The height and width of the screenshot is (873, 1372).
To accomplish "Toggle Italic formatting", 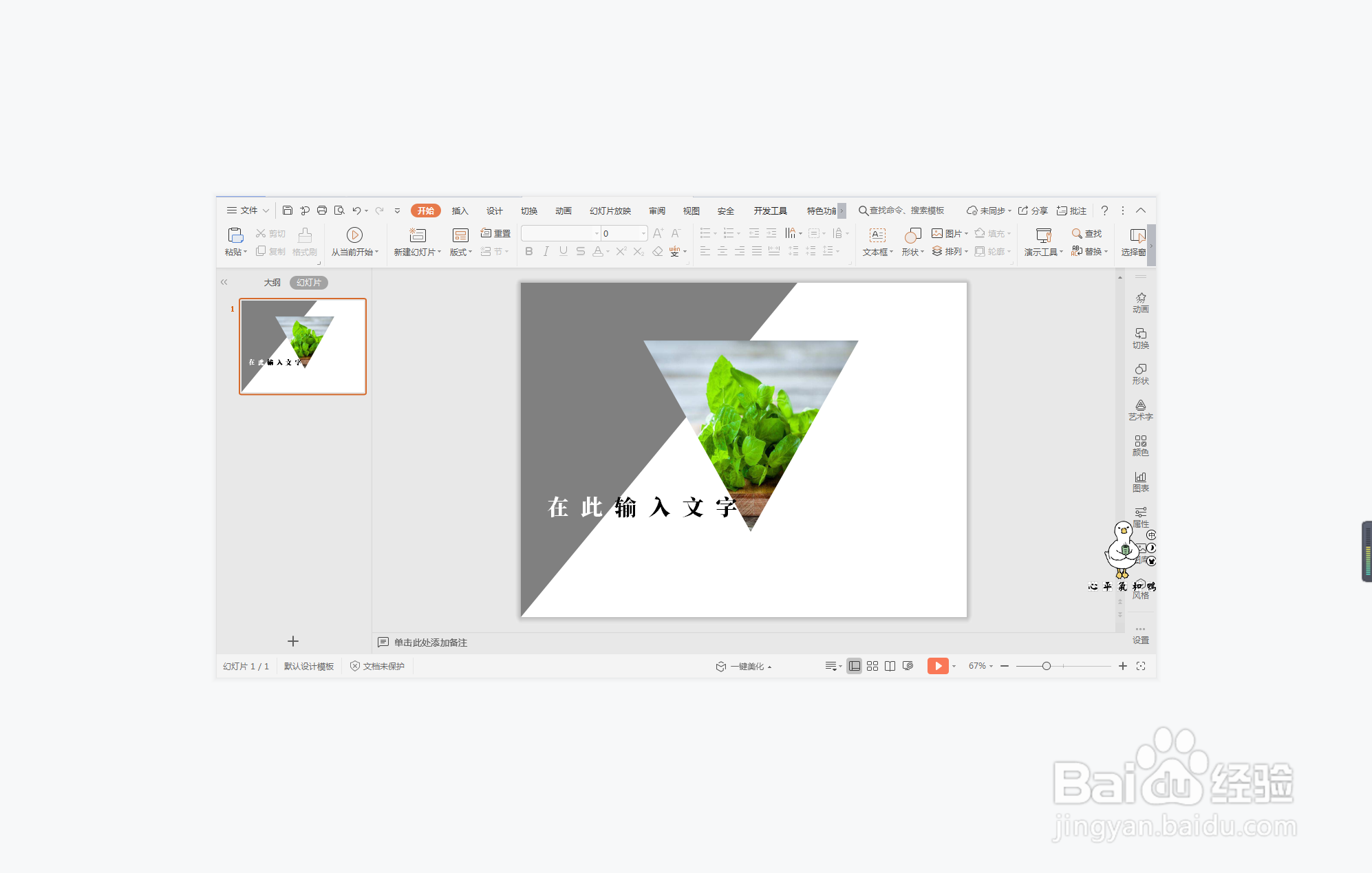I will click(546, 251).
